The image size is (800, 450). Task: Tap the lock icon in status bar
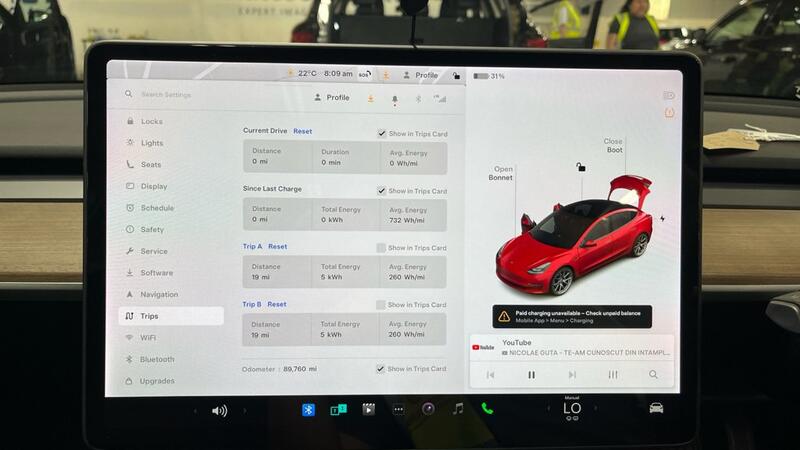click(456, 76)
